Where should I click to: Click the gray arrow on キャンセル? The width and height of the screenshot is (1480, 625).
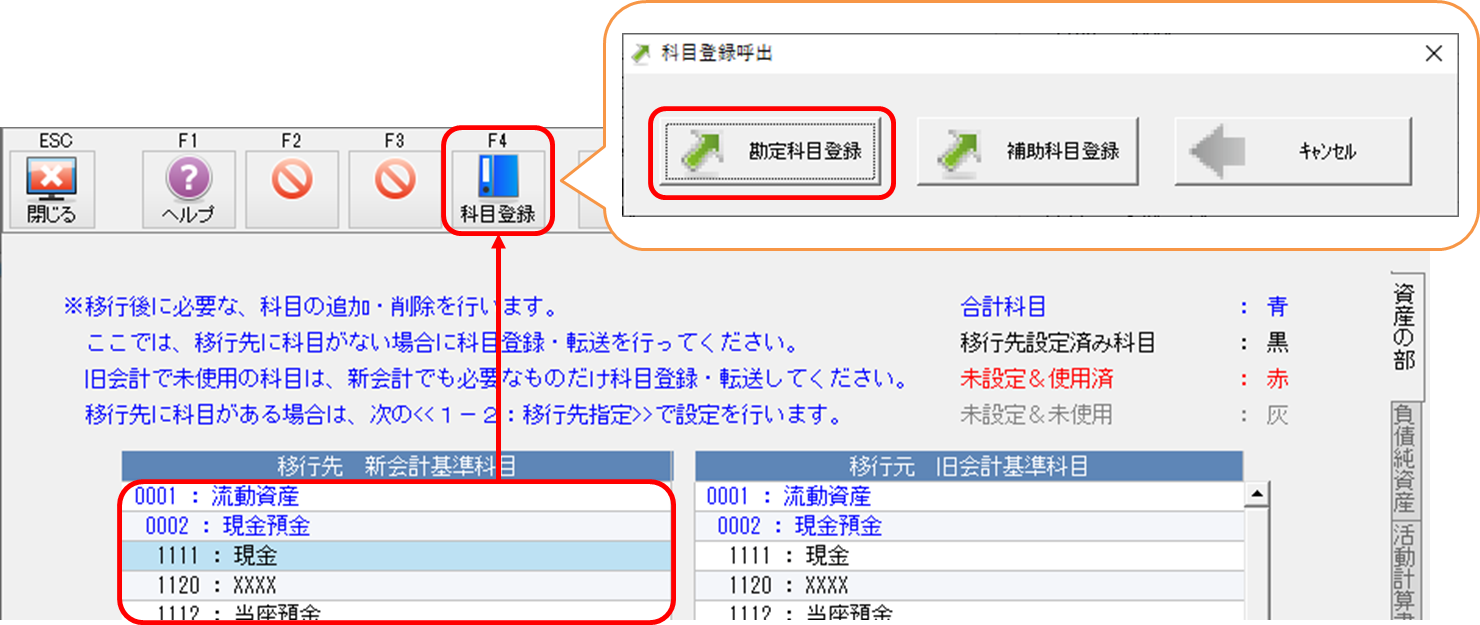point(1217,152)
